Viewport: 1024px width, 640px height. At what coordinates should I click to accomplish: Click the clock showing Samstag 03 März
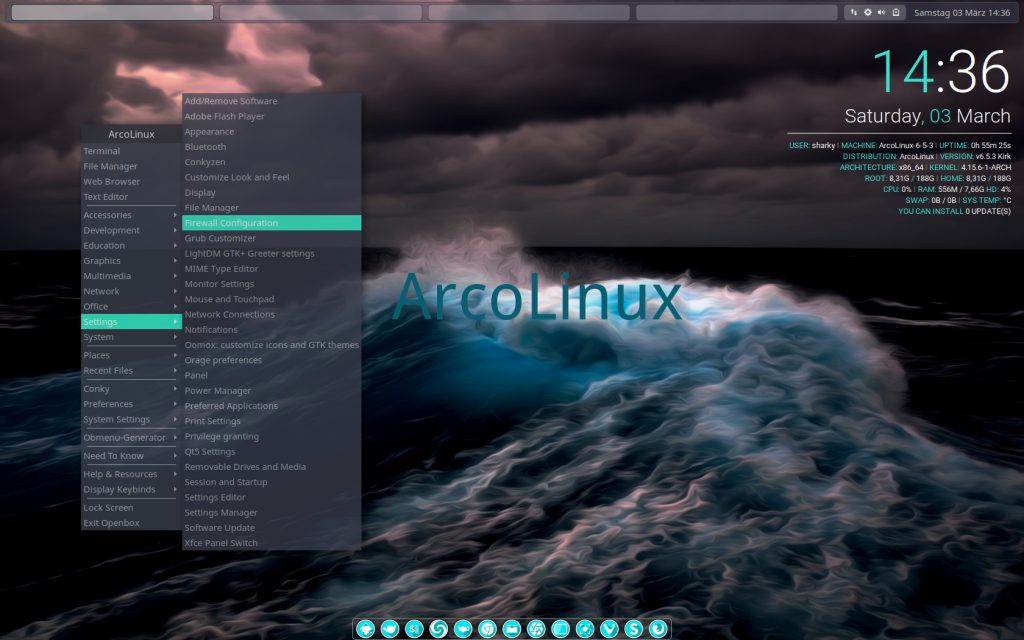click(963, 12)
